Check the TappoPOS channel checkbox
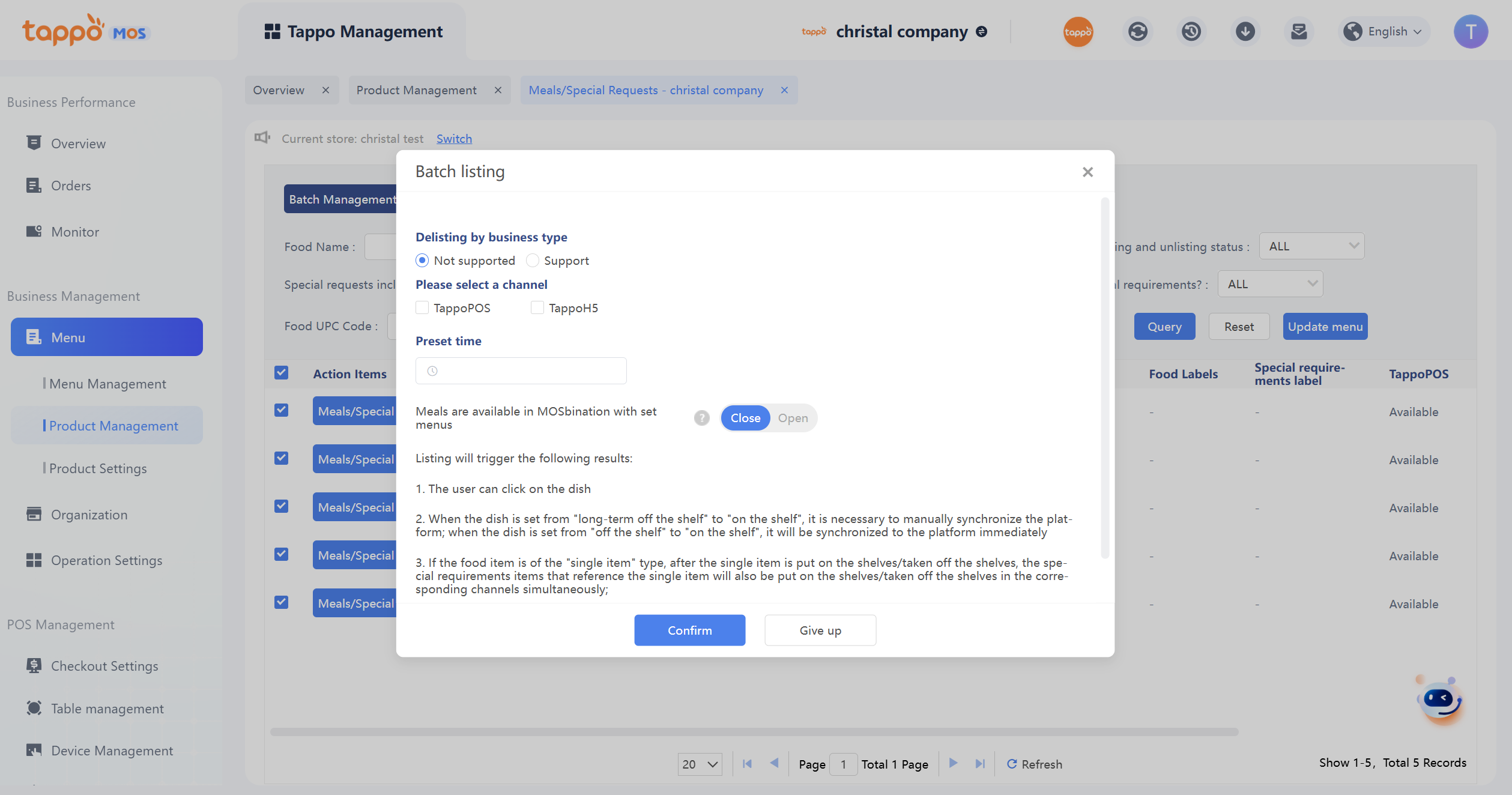The height and width of the screenshot is (795, 1512). [422, 308]
